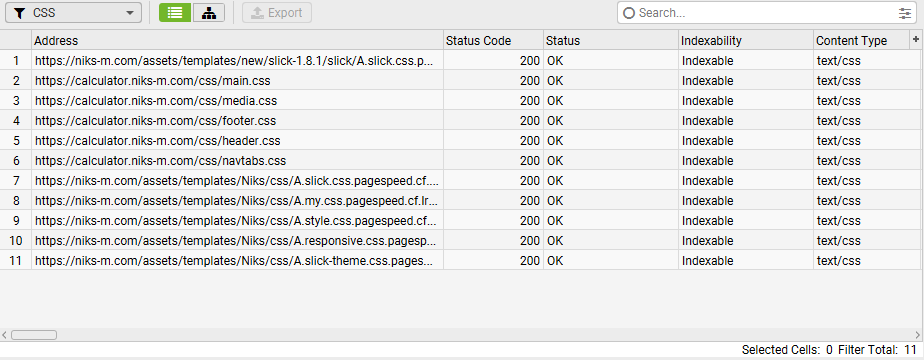This screenshot has width=924, height=360.
Task: Click the search magnifier icon
Action: click(x=629, y=13)
